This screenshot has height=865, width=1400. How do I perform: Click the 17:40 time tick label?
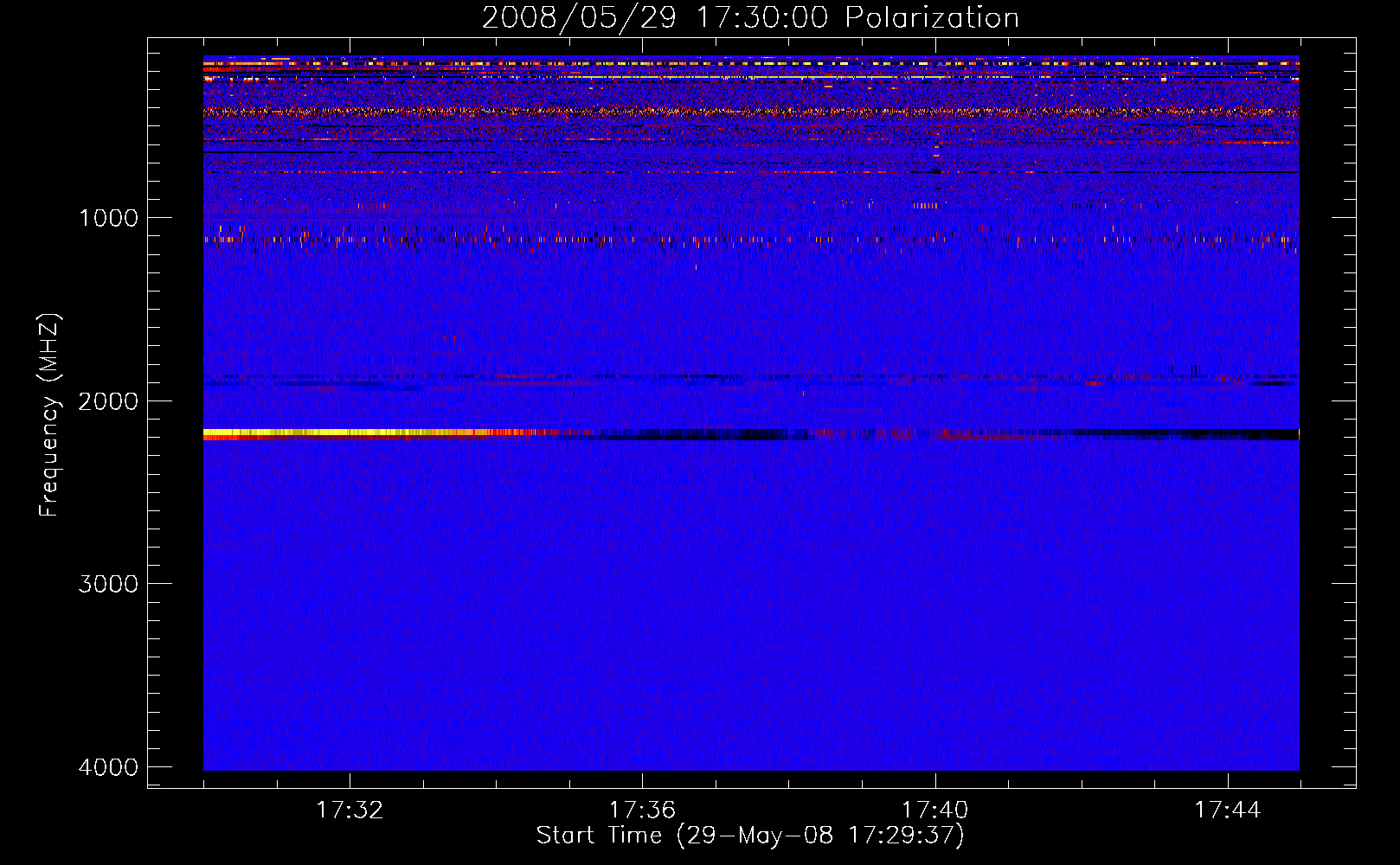[935, 810]
